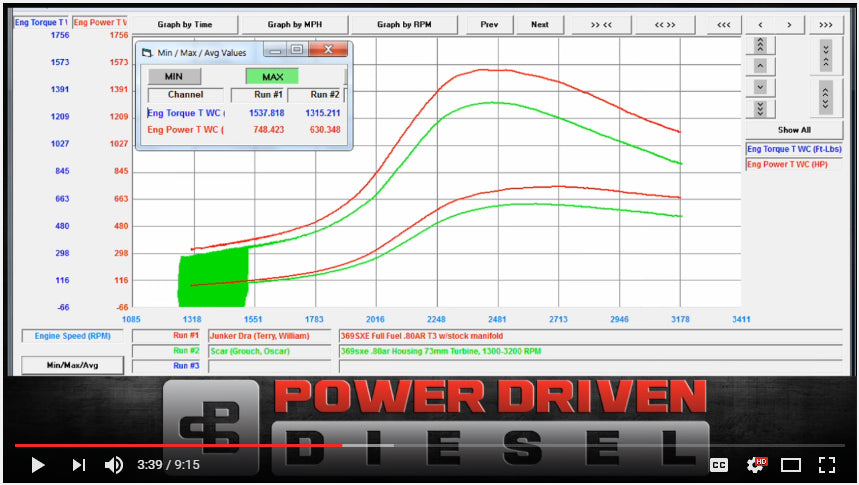859x485 pixels.
Task: Skip to the next video
Action: click(x=79, y=465)
